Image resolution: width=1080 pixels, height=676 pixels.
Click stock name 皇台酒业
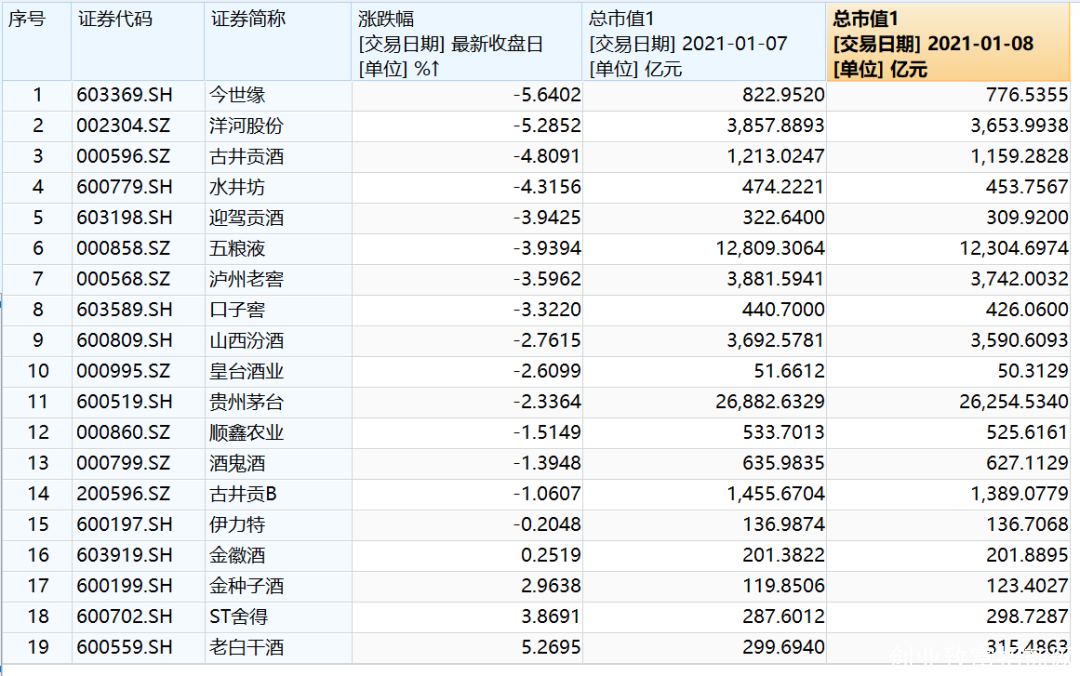246,371
